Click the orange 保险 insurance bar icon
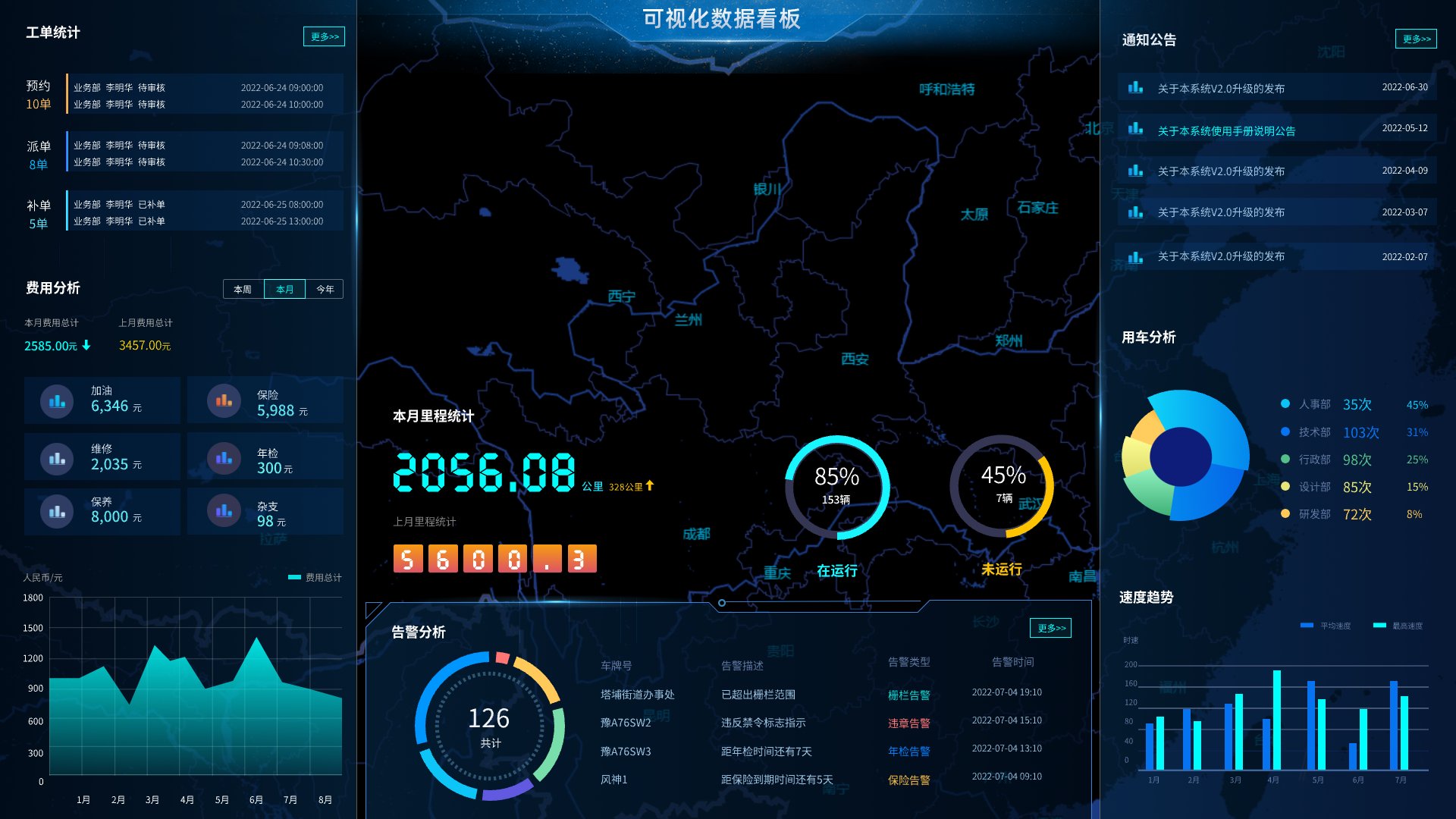The image size is (1456, 819). click(x=222, y=400)
